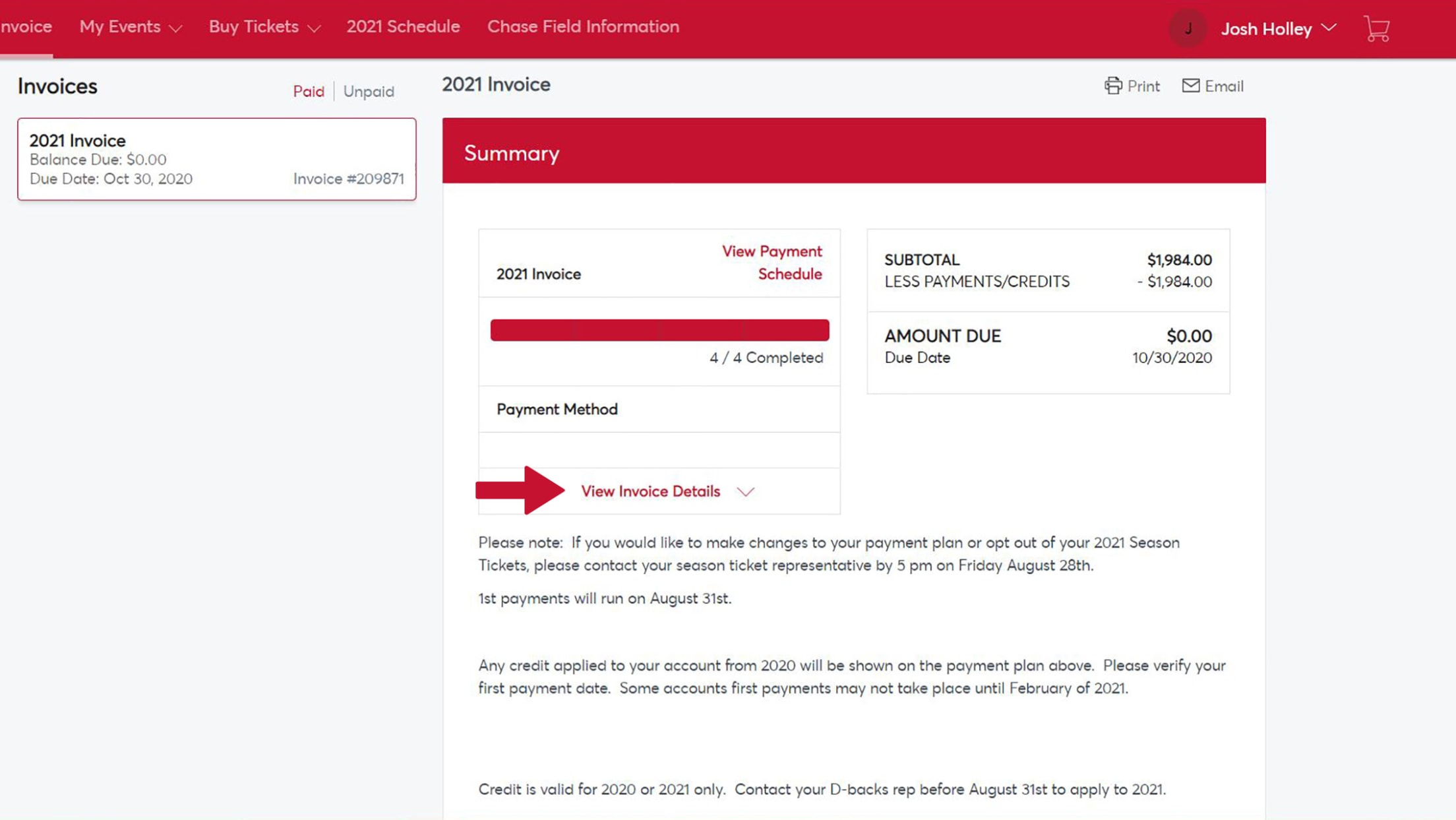Click the Josh Holley profile avatar
Image resolution: width=1456 pixels, height=820 pixels.
pyautogui.click(x=1187, y=28)
